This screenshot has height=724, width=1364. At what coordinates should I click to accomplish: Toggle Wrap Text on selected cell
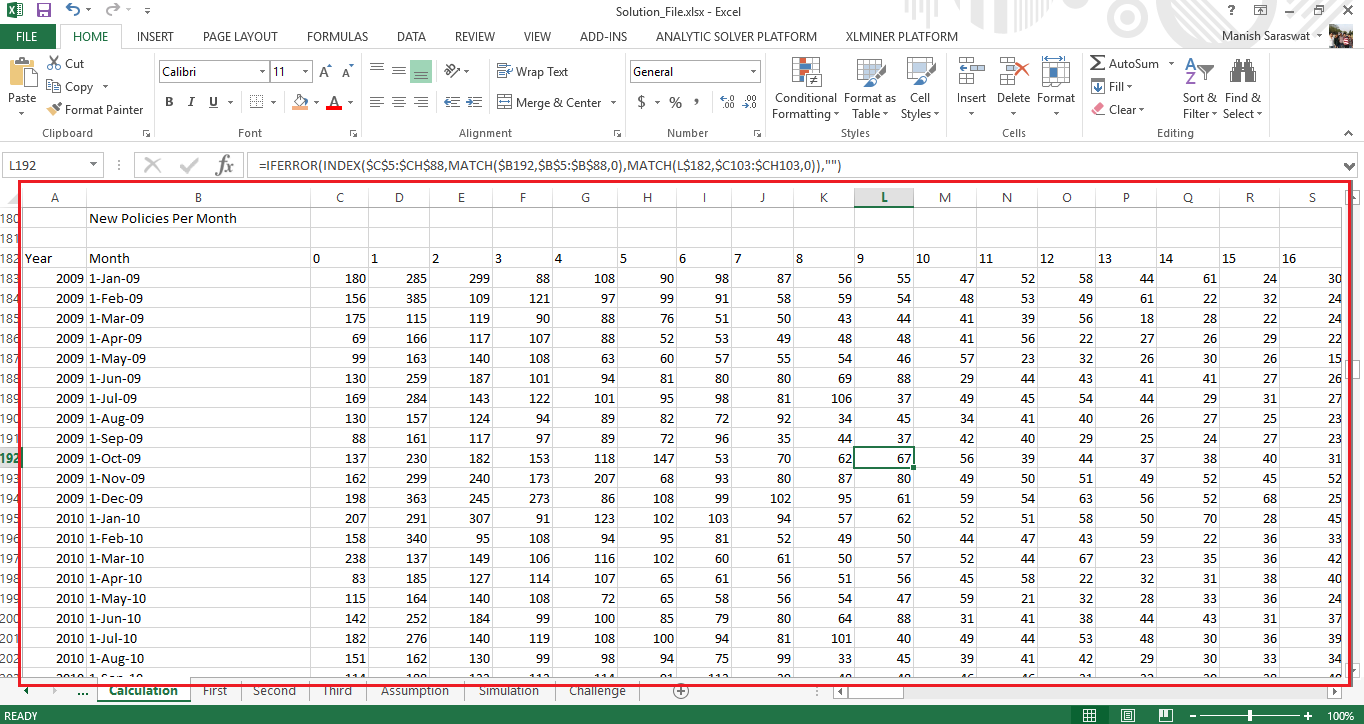click(x=532, y=72)
